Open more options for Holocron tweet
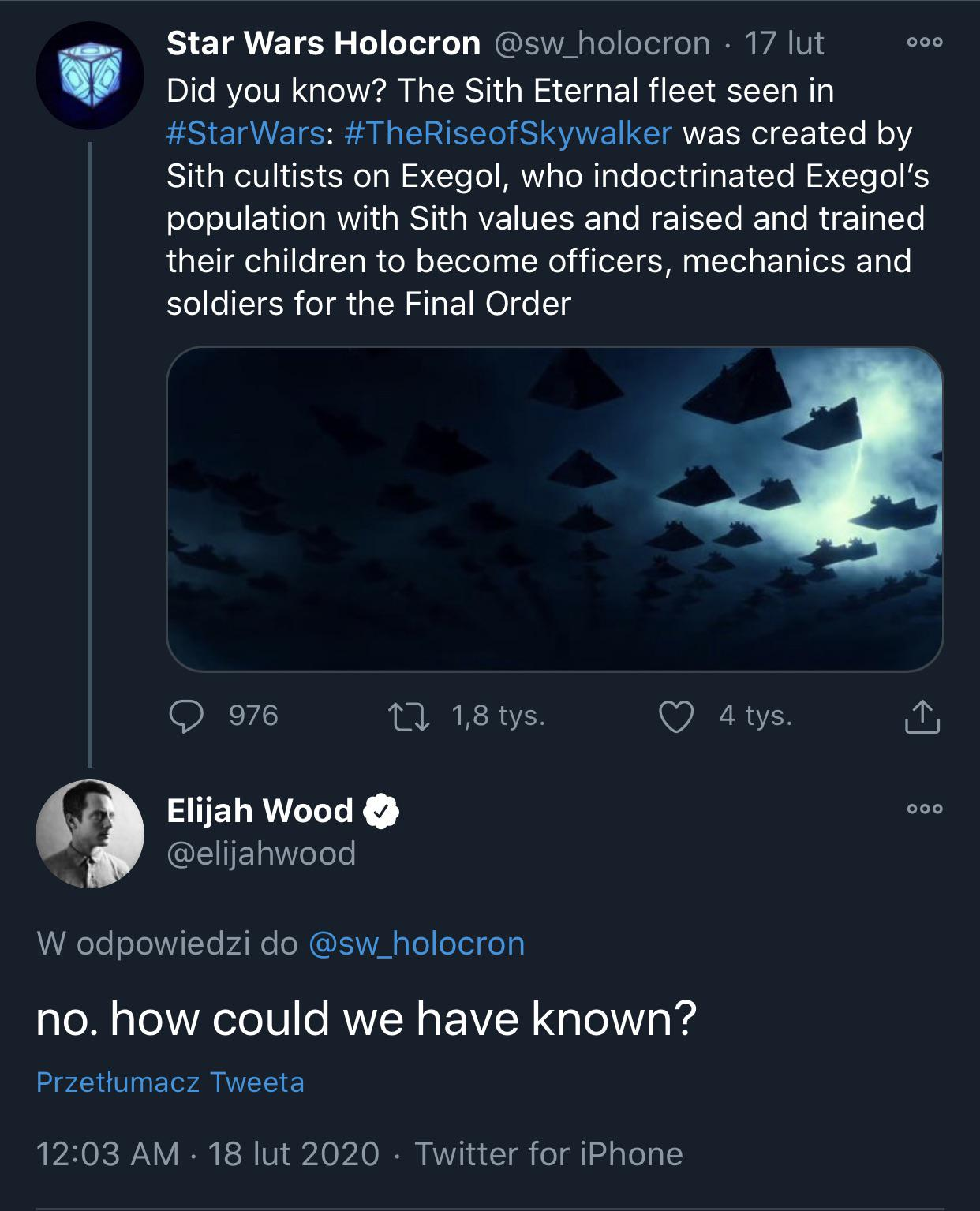This screenshot has width=980, height=1211. (x=924, y=43)
